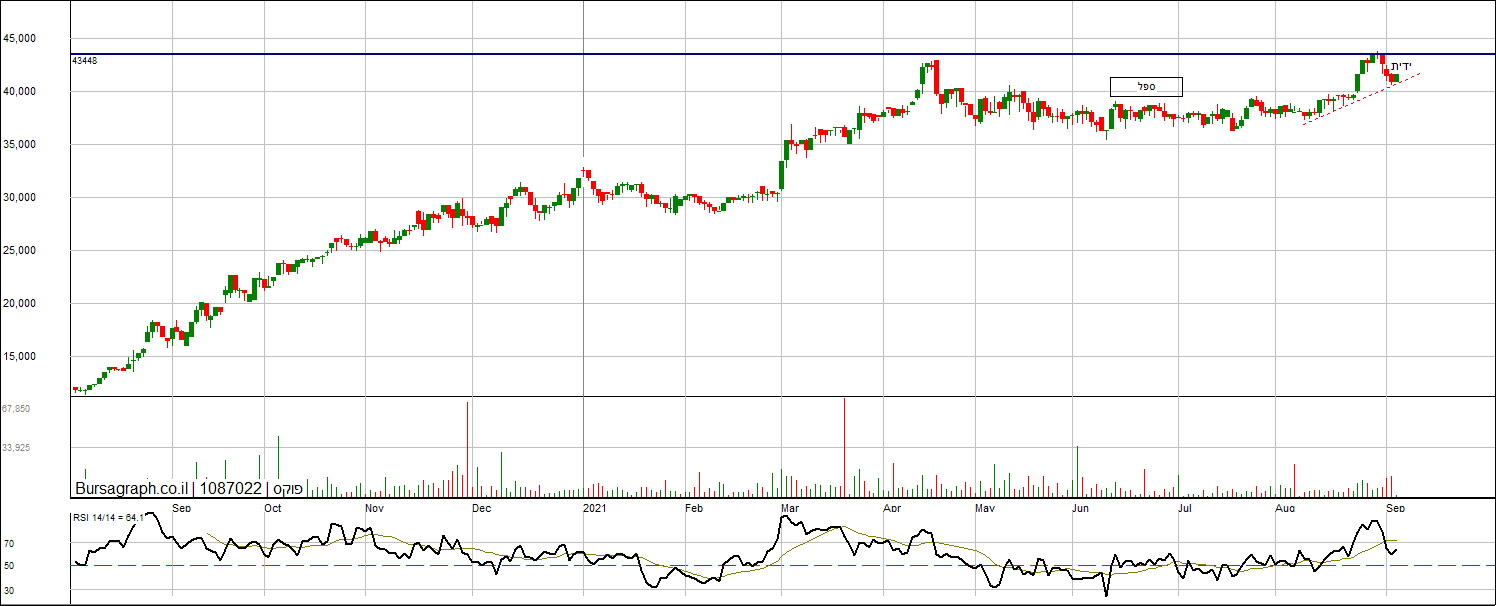Click the 'ידית' handle annotation label
This screenshot has width=1496, height=606.
(1402, 67)
